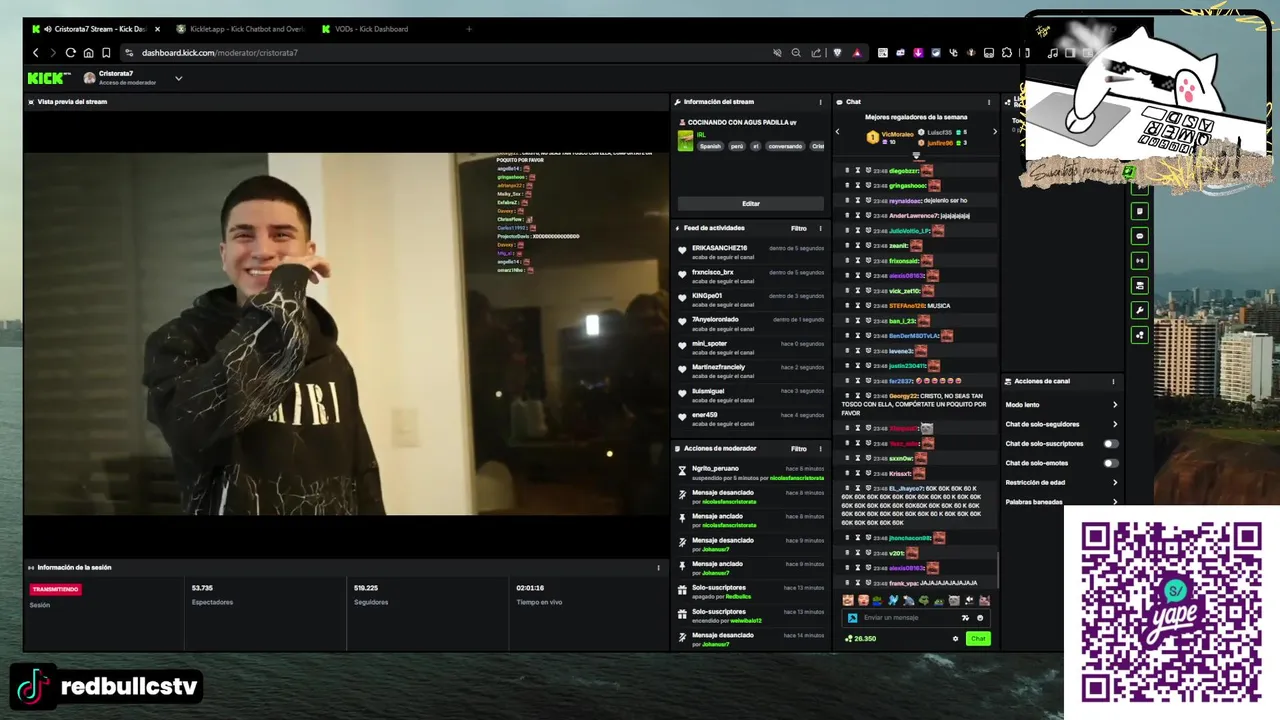Click the frank_vpa username in chat
Viewport: 1280px width, 720px height.
click(904, 583)
